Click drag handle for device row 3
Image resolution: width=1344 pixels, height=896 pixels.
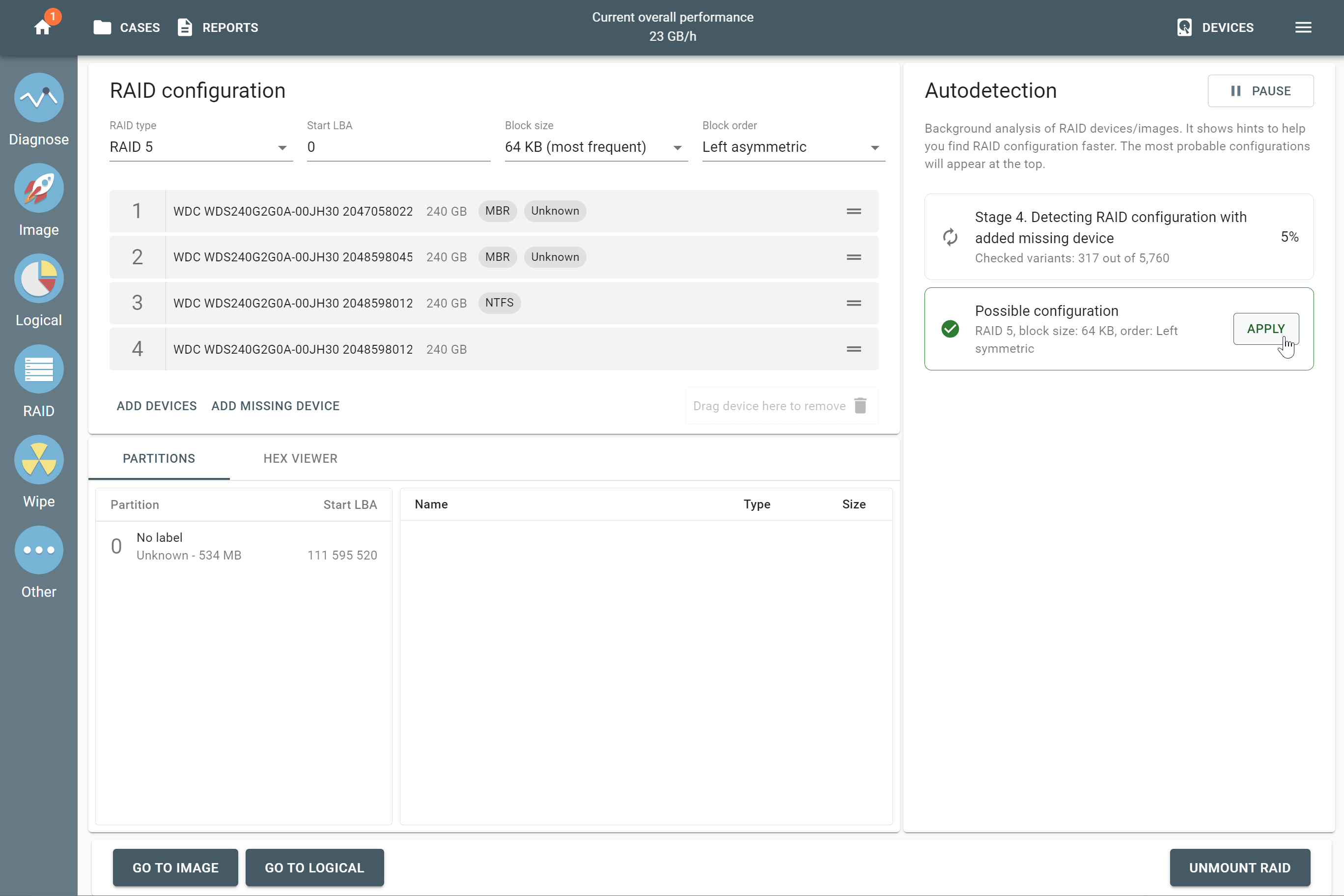click(x=854, y=303)
